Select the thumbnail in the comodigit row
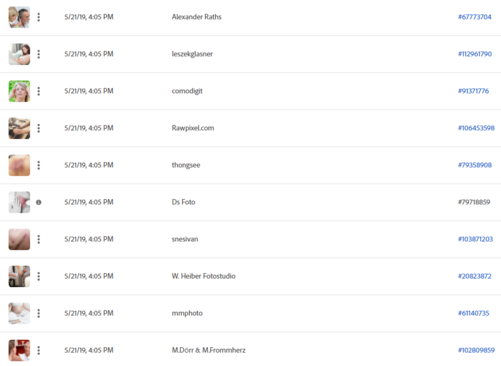Screen dimensions: 501x366 [x=19, y=91]
